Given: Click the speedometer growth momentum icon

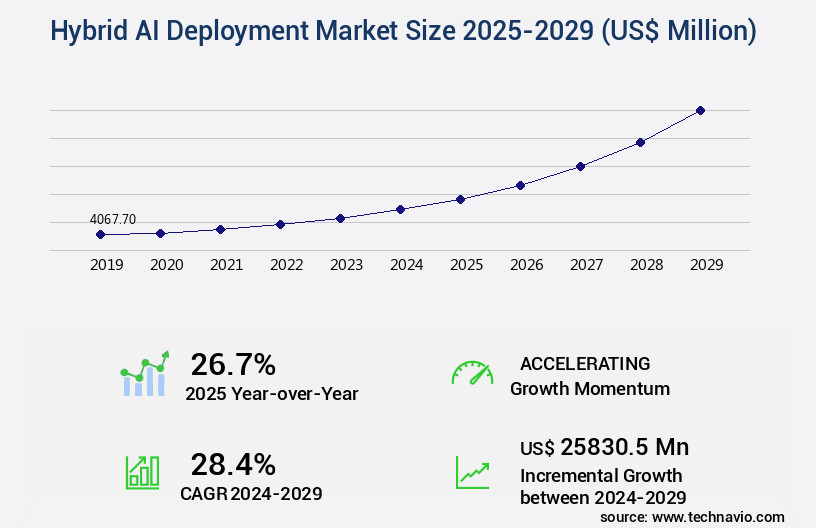Looking at the screenshot, I should pyautogui.click(x=471, y=373).
